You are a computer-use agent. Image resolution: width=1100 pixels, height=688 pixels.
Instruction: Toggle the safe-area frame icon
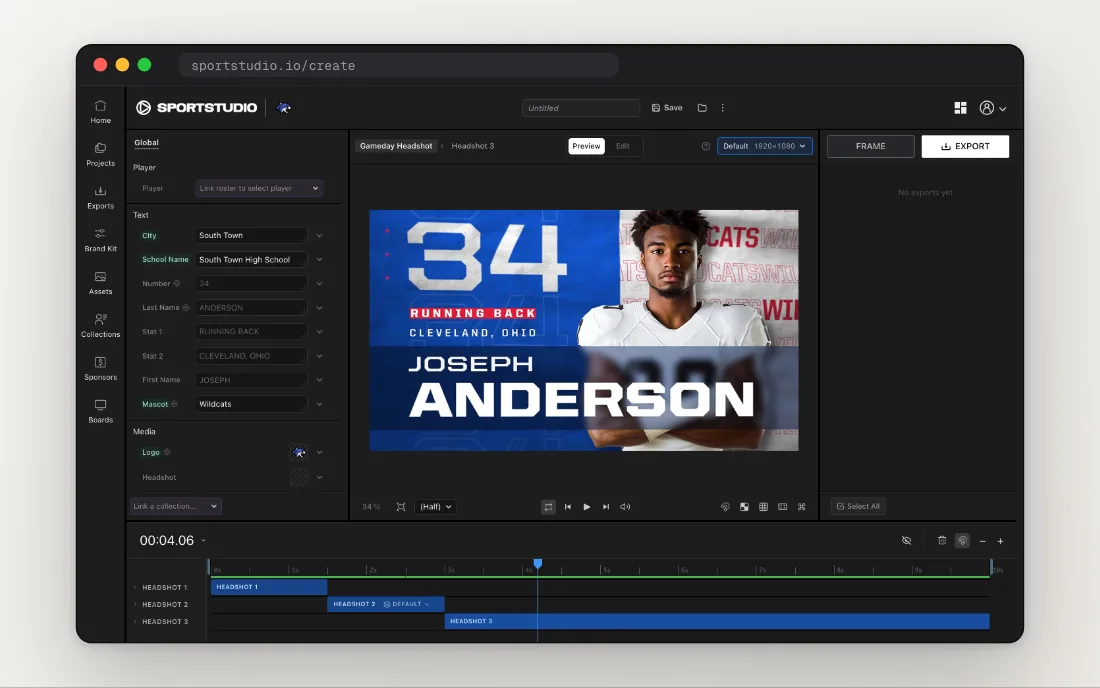pos(782,507)
